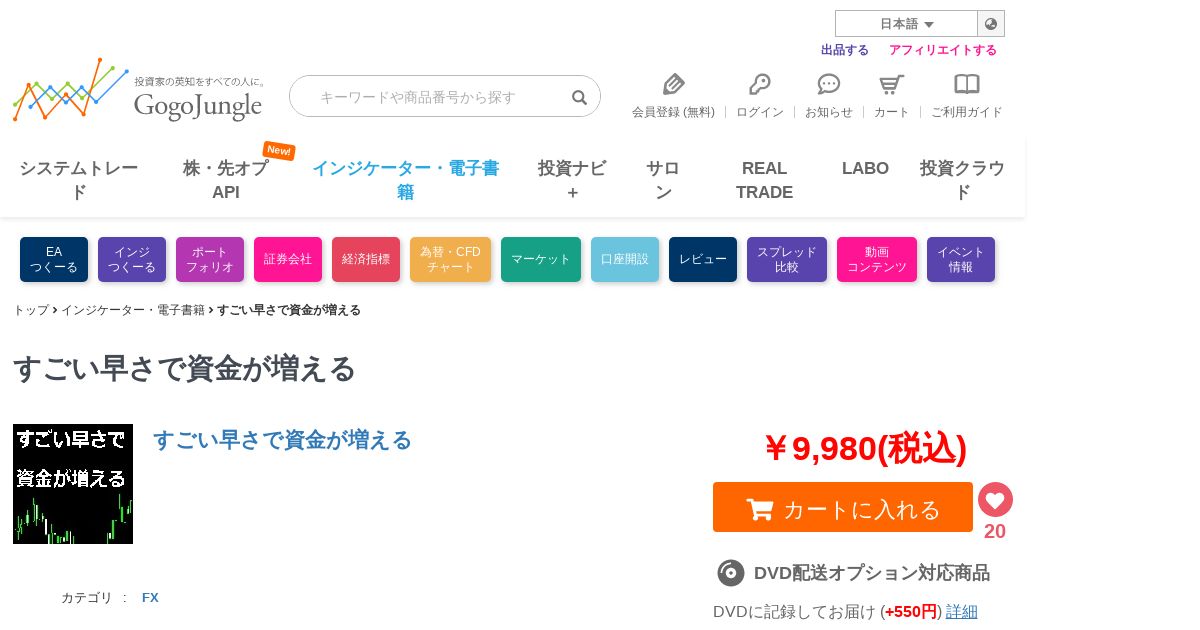Click the globe icon beside language selector
This screenshot has width=1200, height=630.
pos(991,24)
